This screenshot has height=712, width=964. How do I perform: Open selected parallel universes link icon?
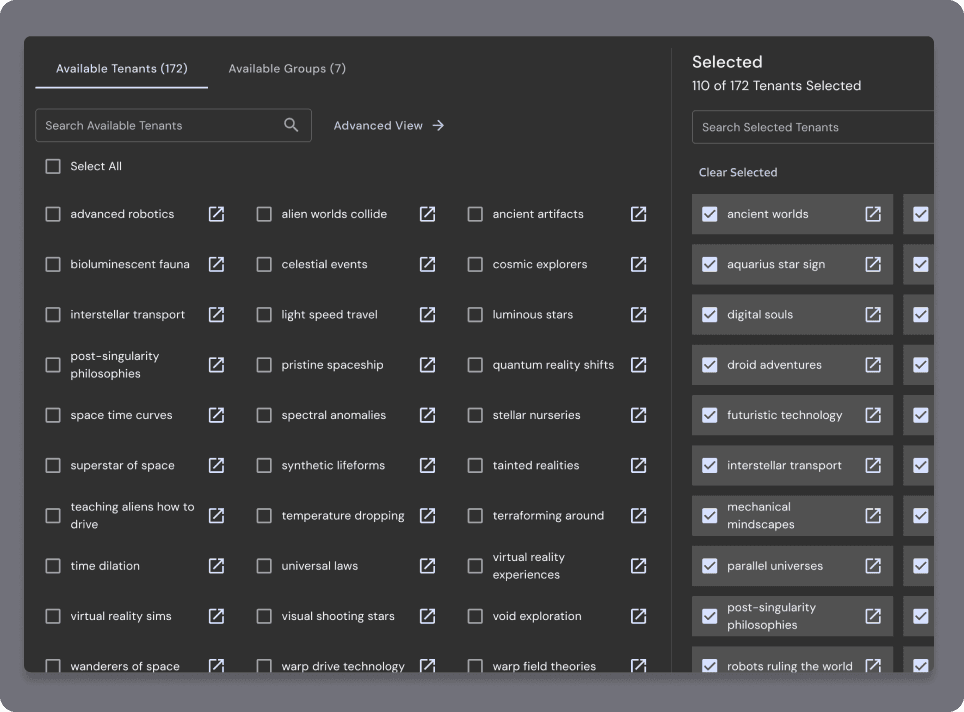[x=873, y=566]
